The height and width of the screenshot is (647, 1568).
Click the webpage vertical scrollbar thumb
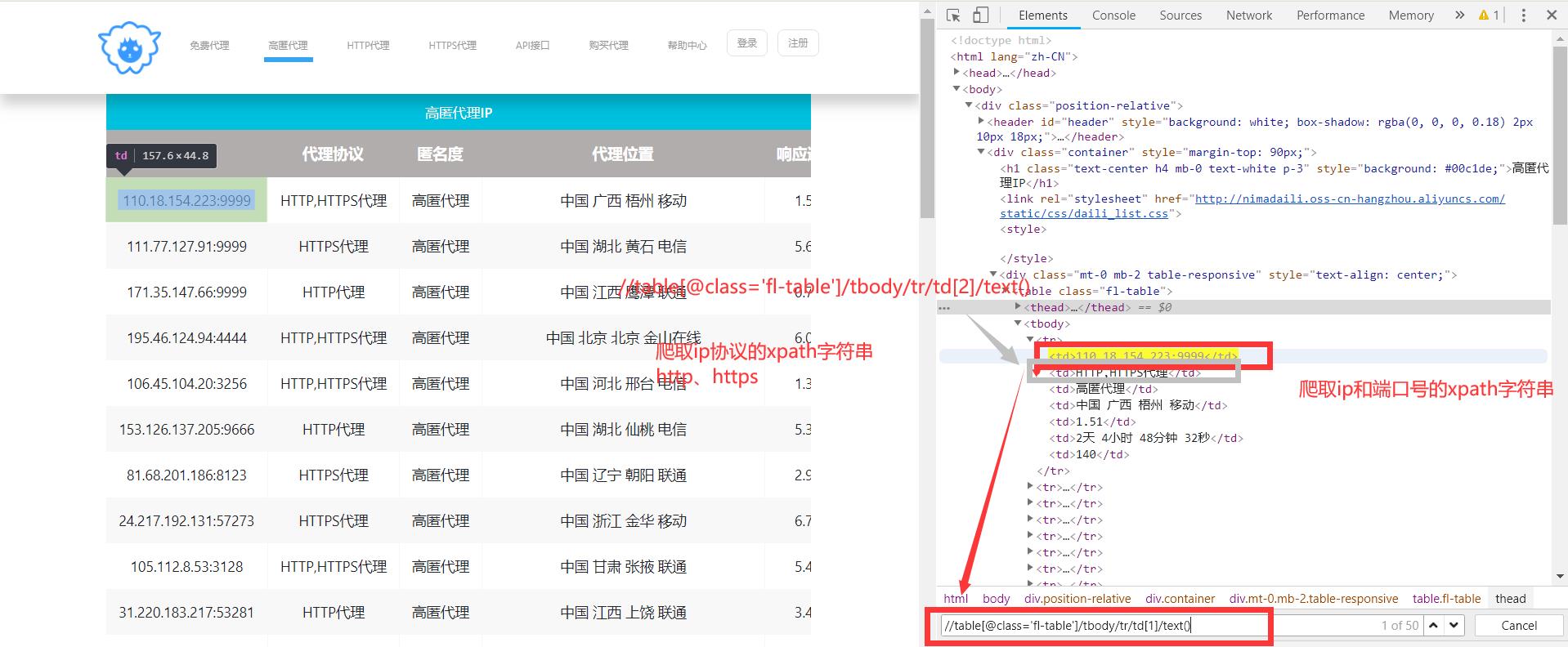point(926,118)
